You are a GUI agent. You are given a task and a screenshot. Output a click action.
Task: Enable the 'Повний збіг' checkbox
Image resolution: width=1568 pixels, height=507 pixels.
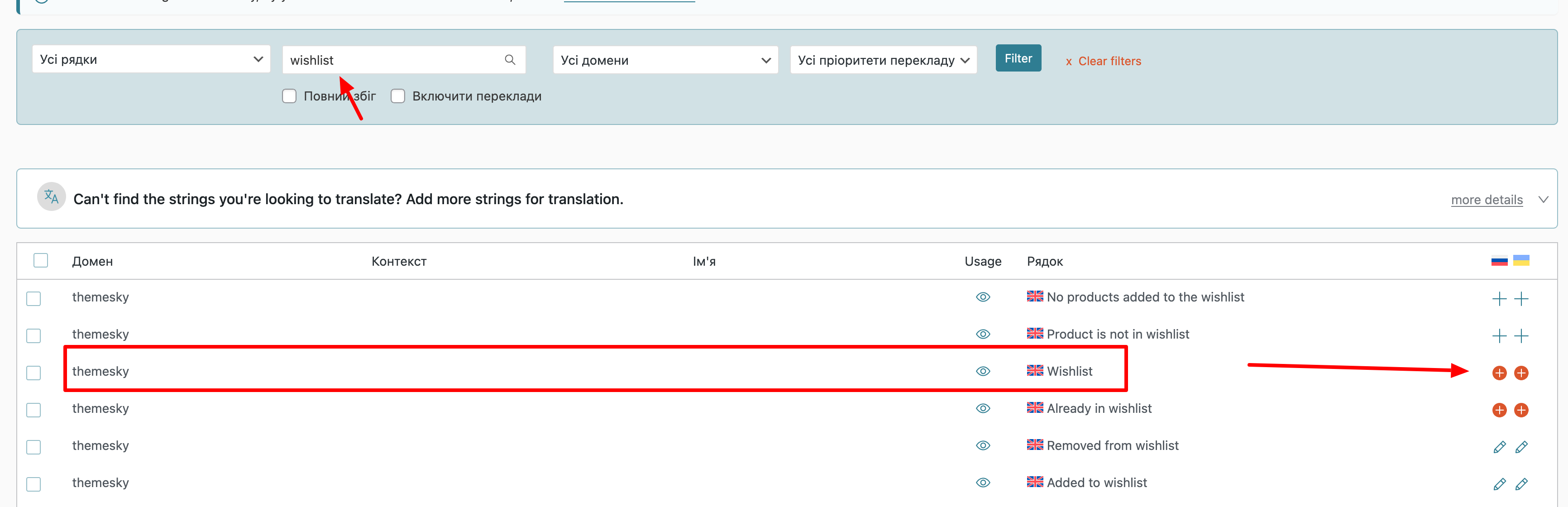pos(289,96)
